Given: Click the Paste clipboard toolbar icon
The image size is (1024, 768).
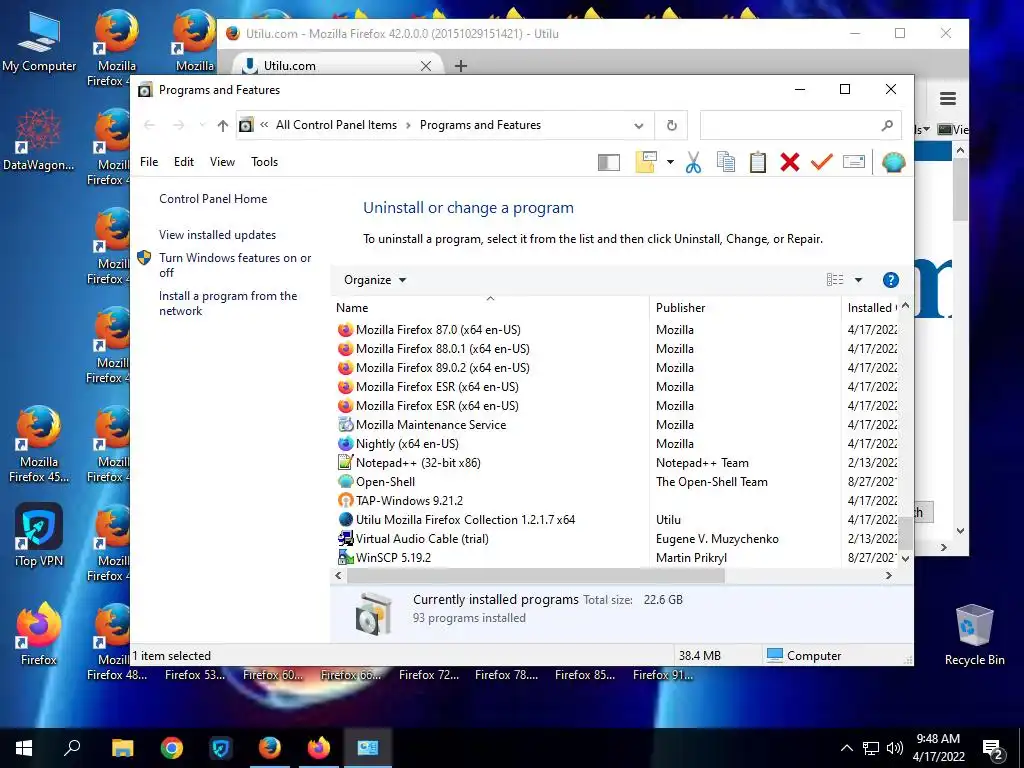Looking at the screenshot, I should tap(758, 162).
